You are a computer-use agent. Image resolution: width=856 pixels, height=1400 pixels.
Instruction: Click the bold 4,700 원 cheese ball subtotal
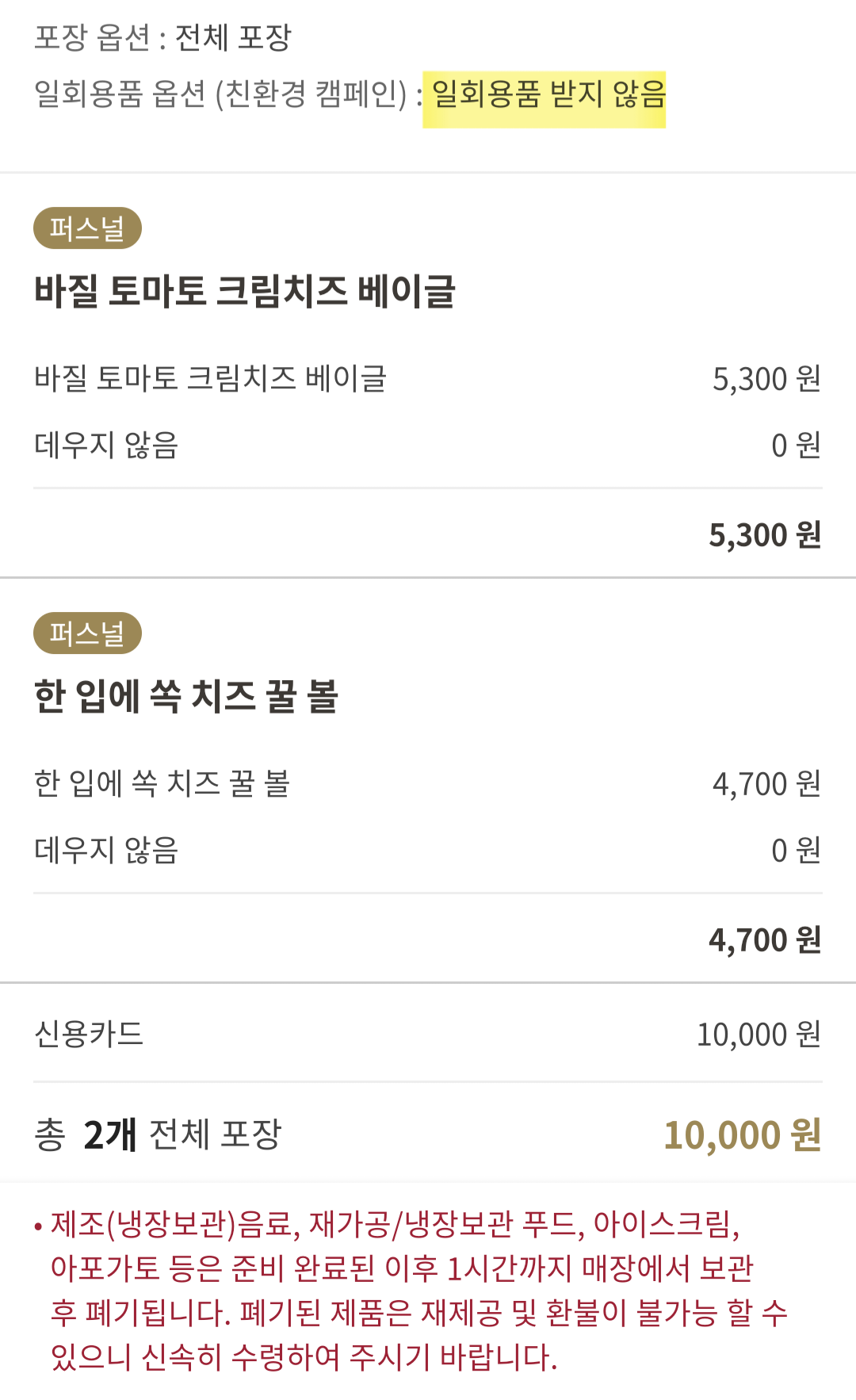[x=764, y=940]
